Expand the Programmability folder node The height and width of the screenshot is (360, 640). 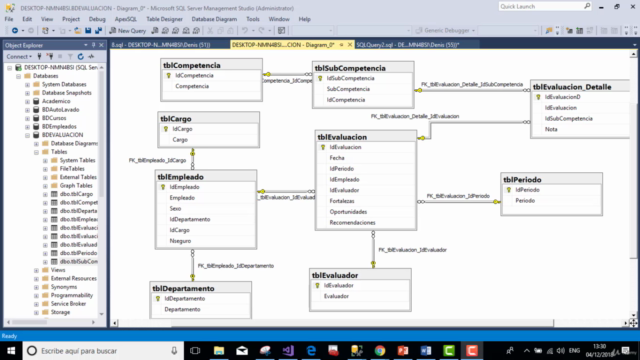pyautogui.click(x=36, y=296)
